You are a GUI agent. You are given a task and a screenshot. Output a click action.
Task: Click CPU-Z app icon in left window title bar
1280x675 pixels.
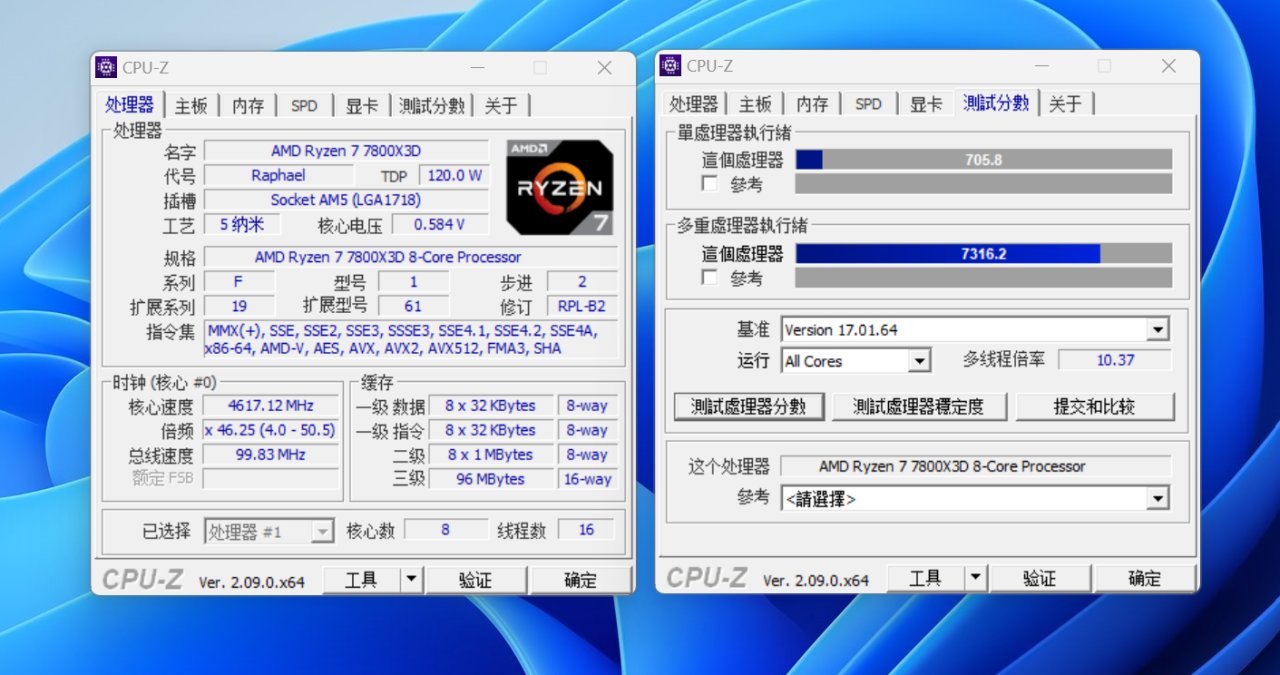tap(106, 67)
